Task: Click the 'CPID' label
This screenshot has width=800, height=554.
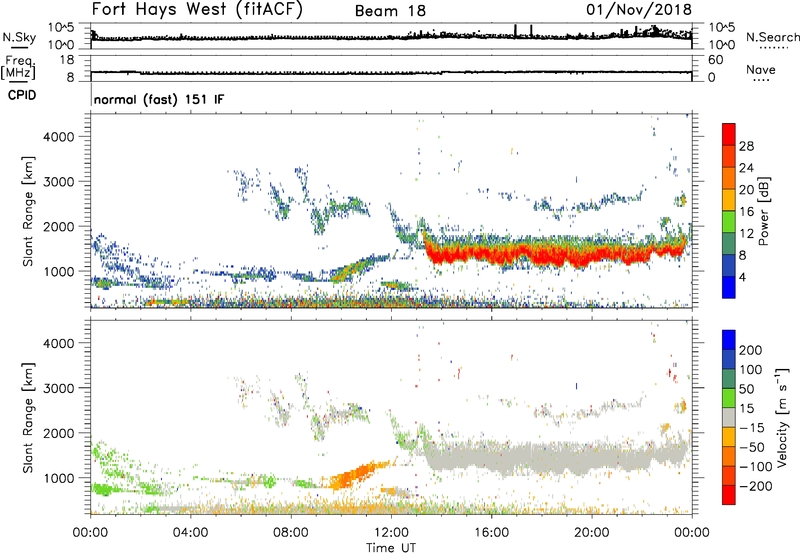Action: (x=22, y=95)
